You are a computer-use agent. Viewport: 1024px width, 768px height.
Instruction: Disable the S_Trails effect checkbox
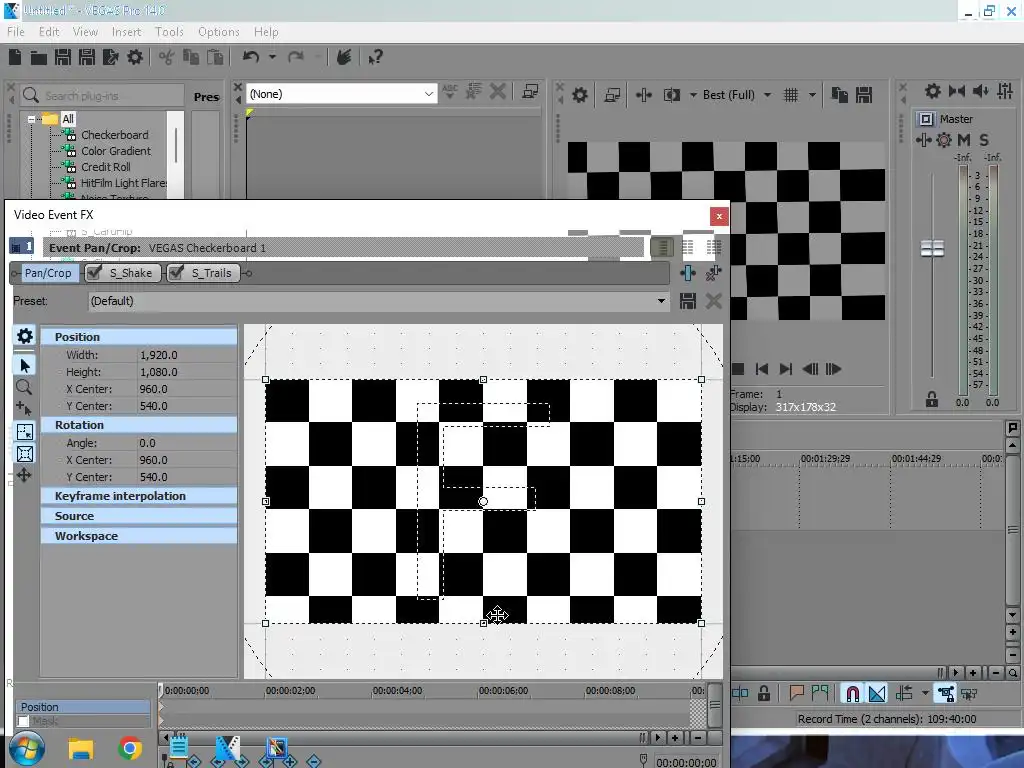point(176,272)
